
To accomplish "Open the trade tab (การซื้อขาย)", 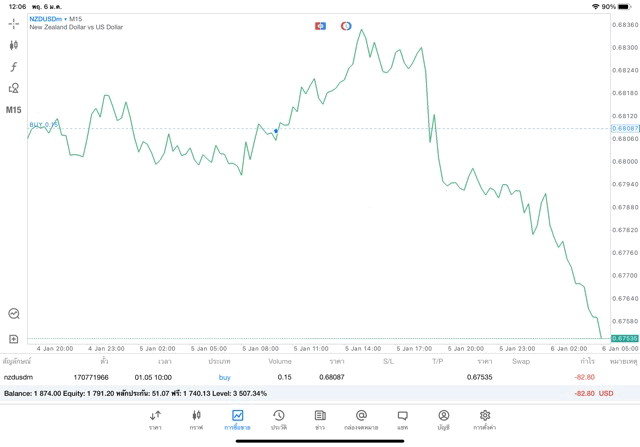I will [x=237, y=419].
